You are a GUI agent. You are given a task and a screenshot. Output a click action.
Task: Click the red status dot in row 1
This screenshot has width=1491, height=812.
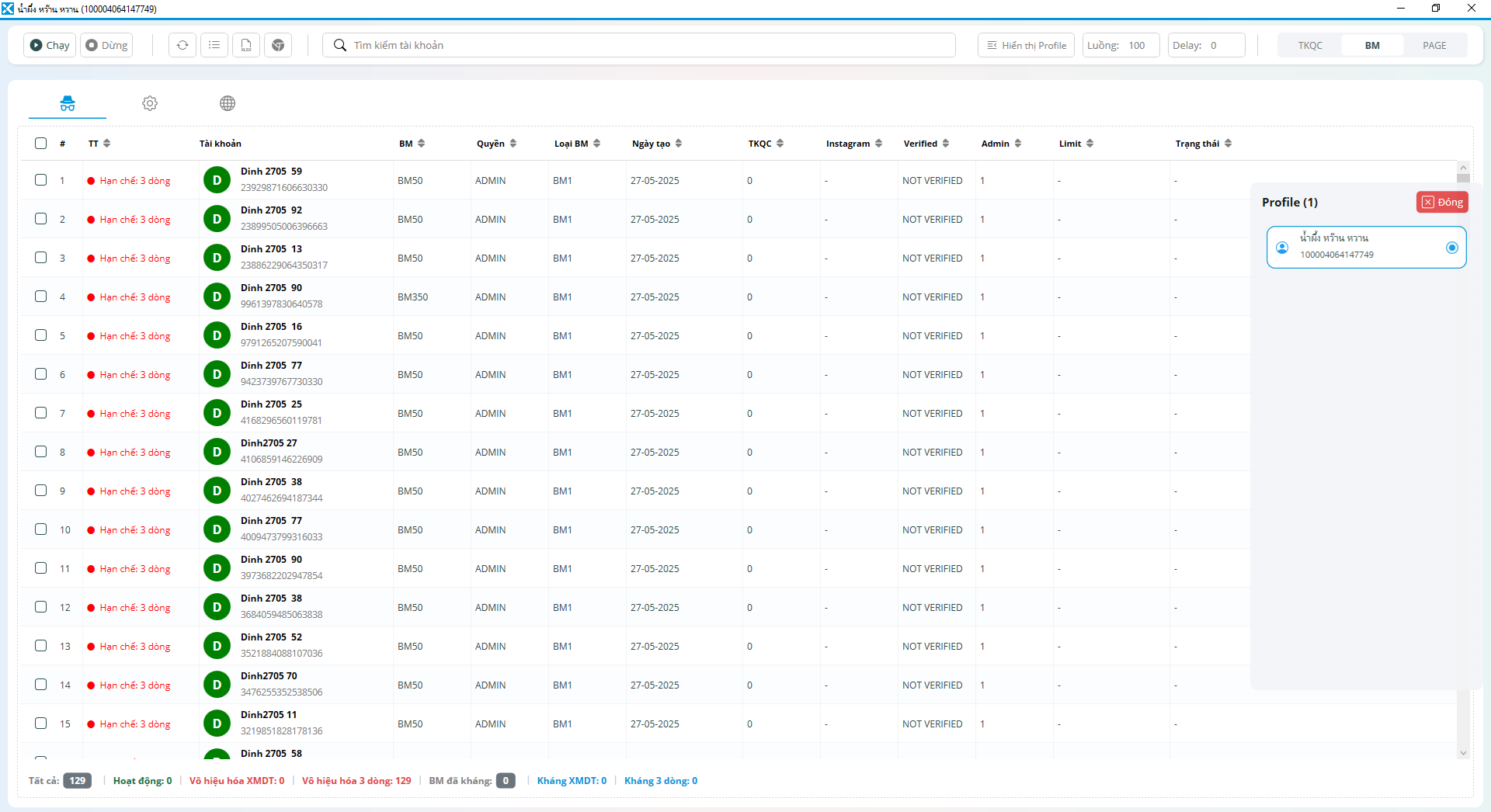(91, 181)
